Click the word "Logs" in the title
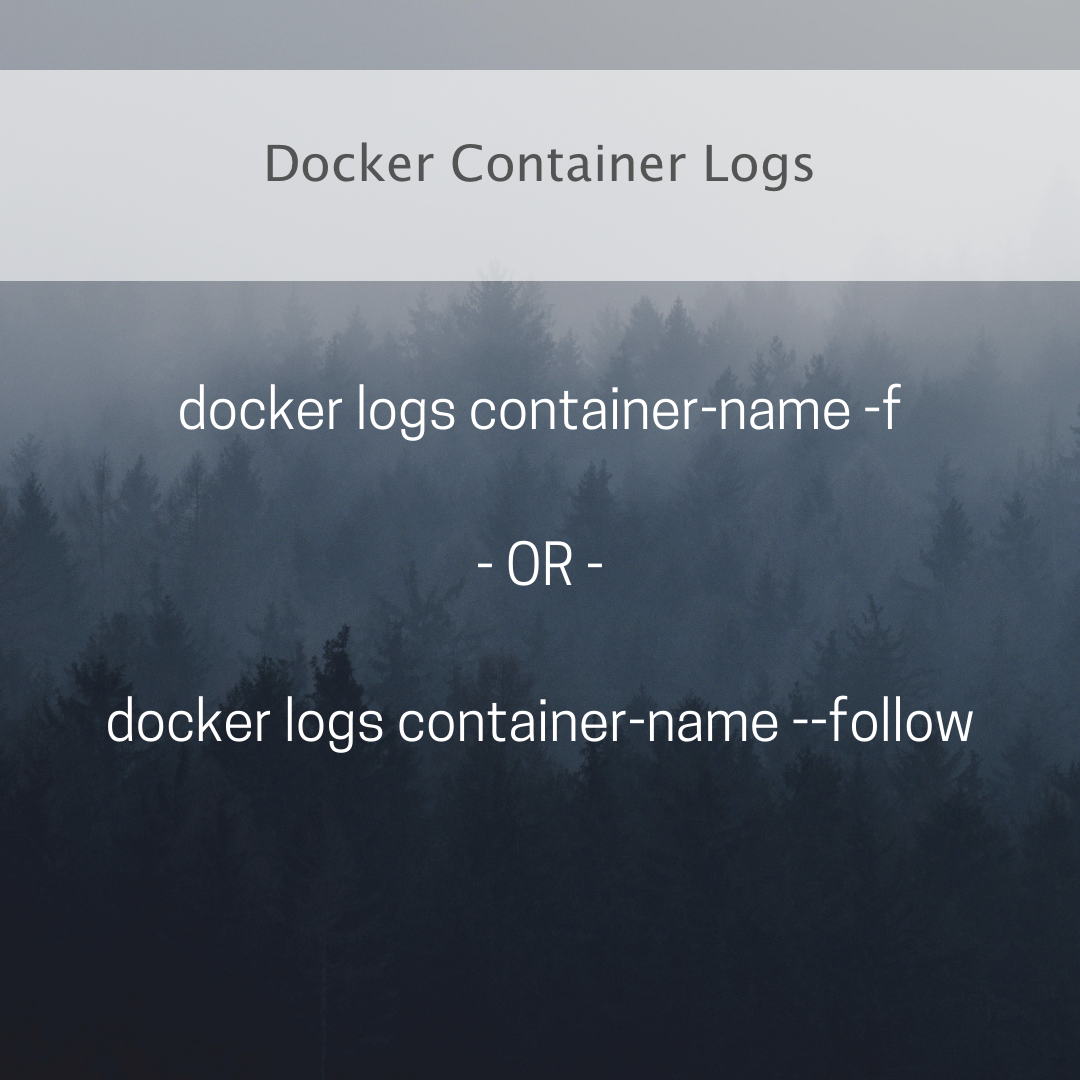1080x1080 pixels. pyautogui.click(x=758, y=165)
